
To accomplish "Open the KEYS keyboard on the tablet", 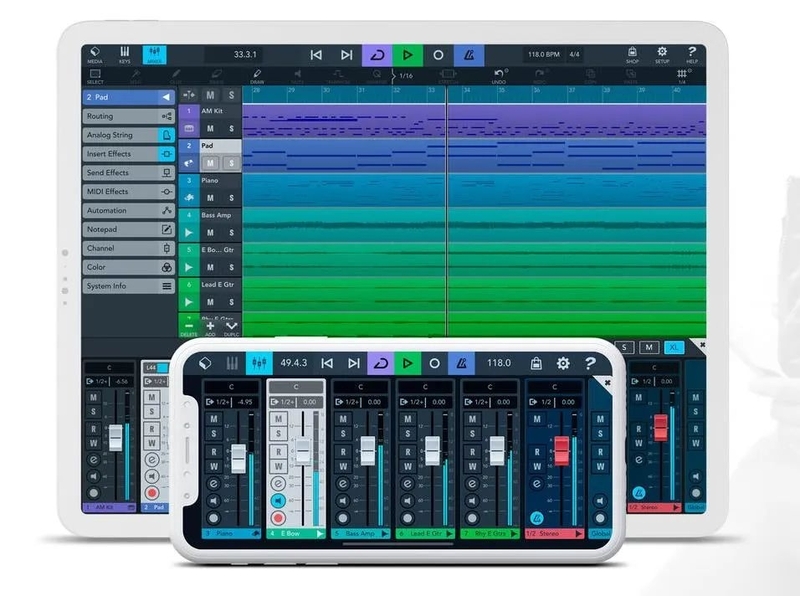I will pyautogui.click(x=124, y=55).
